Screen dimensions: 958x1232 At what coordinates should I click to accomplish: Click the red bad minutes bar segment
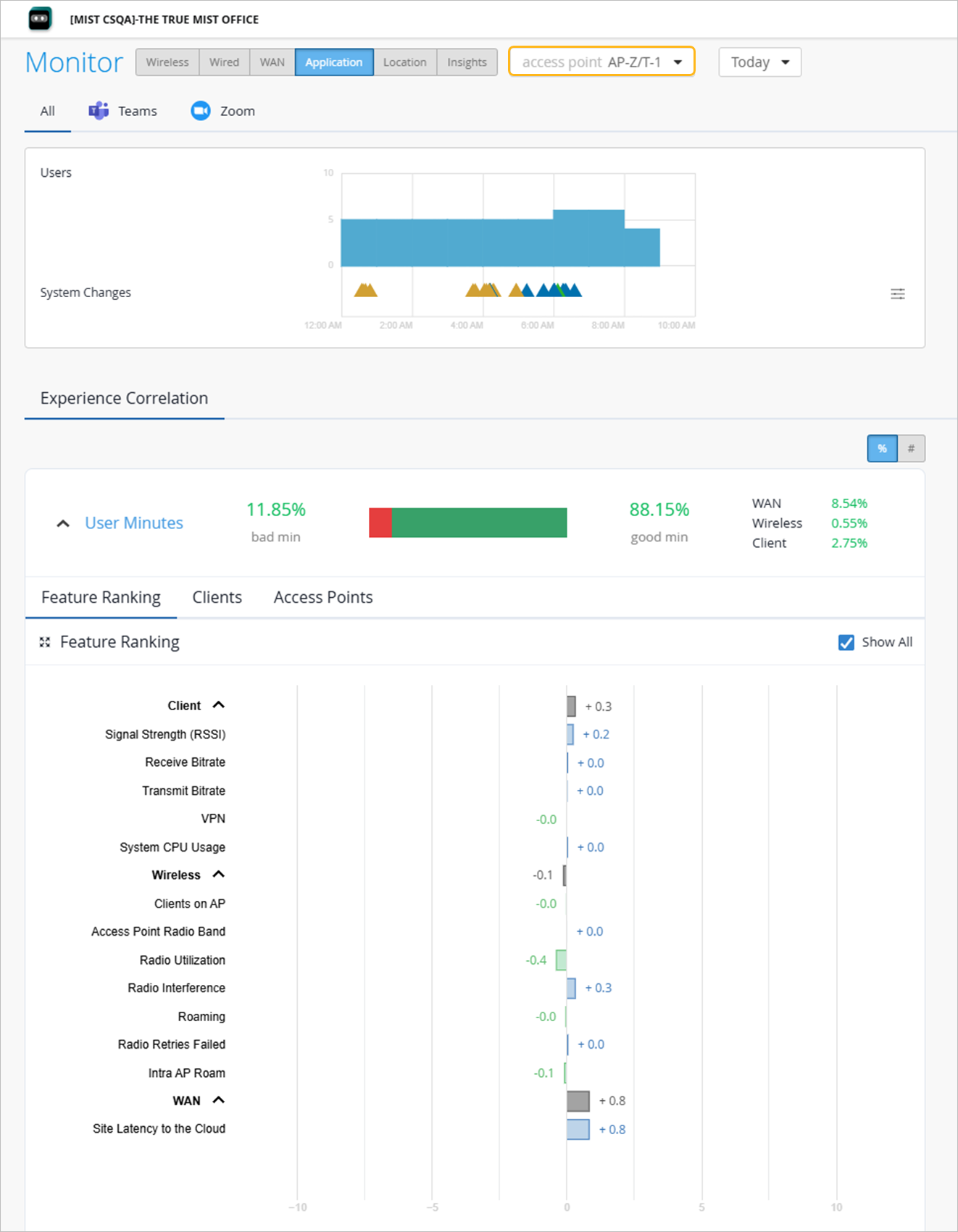(x=380, y=523)
